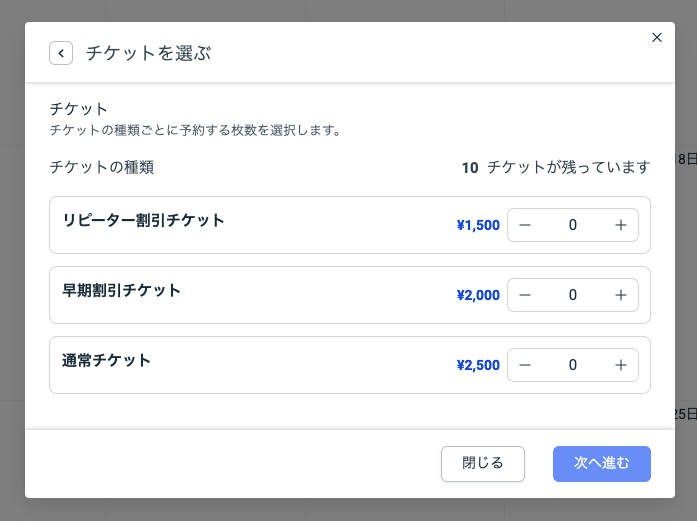697x521 pixels.
Task: Decrease リピーター割引チケット quantity with minus
Action: pyautogui.click(x=525, y=225)
